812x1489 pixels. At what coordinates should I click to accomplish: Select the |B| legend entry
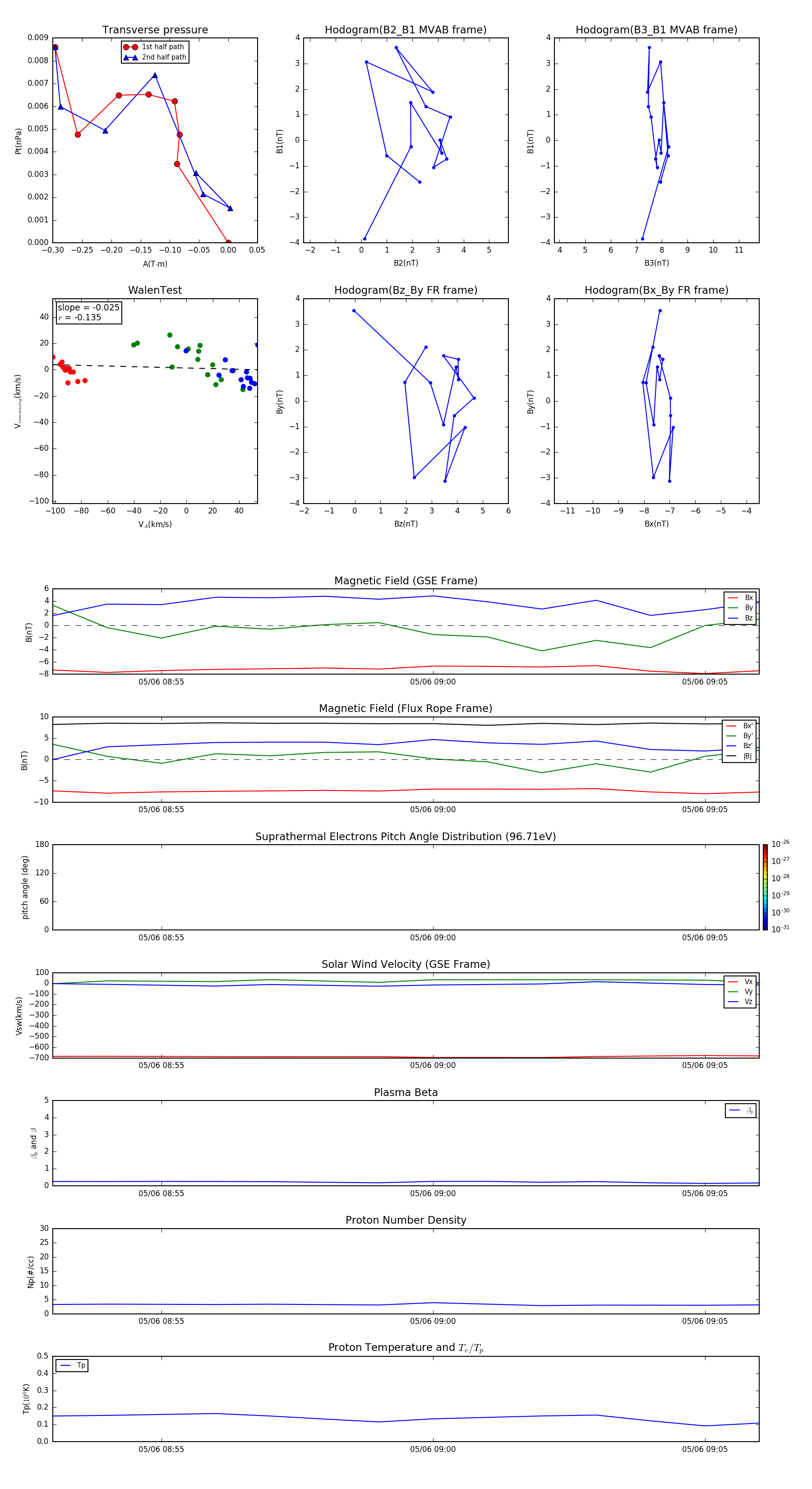pyautogui.click(x=740, y=756)
